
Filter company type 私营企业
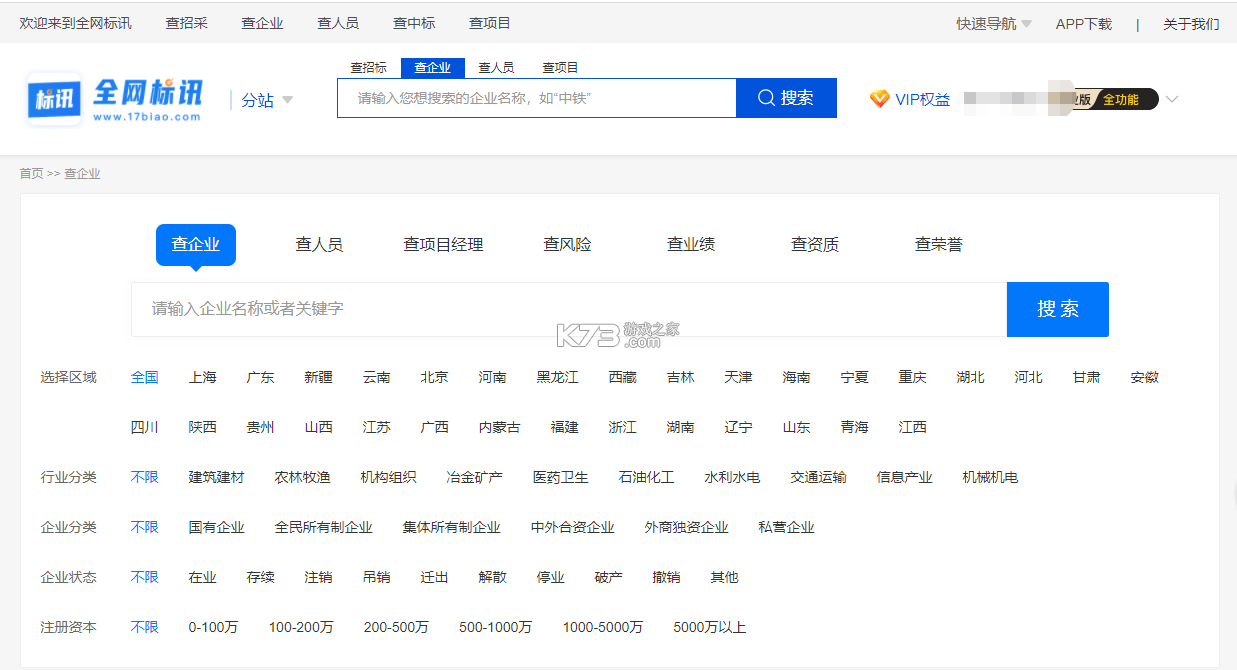(787, 527)
